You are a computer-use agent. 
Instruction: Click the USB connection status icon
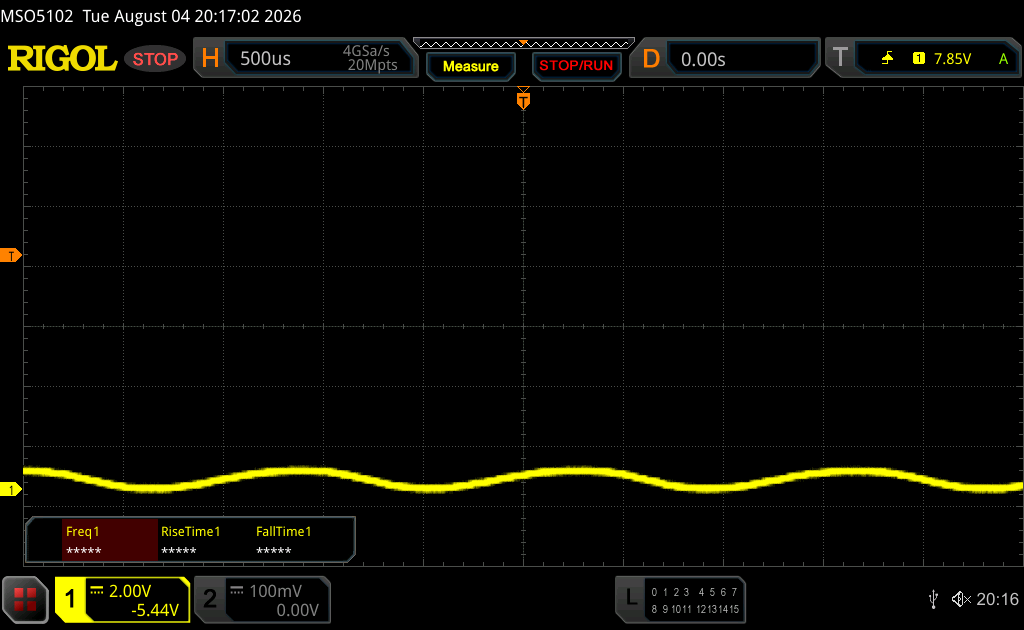(x=933, y=599)
